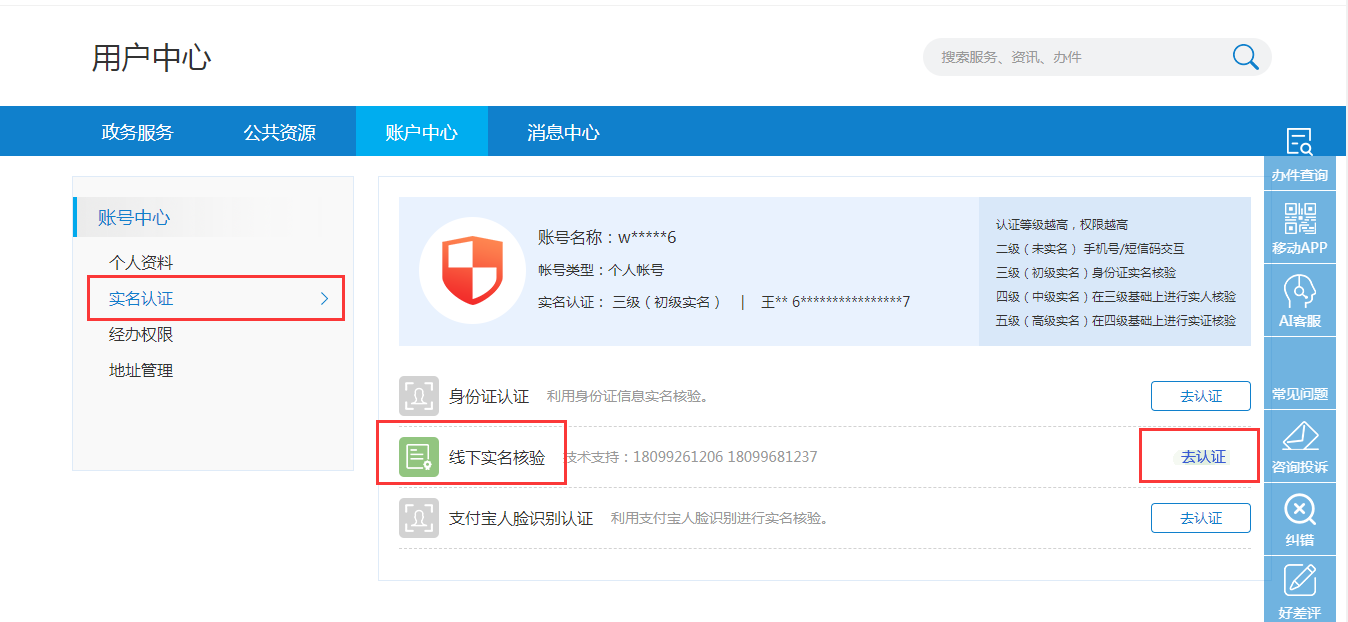The height and width of the screenshot is (622, 1348).
Task: Click the 支付宝人脸识别认证 icon
Action: coord(420,517)
